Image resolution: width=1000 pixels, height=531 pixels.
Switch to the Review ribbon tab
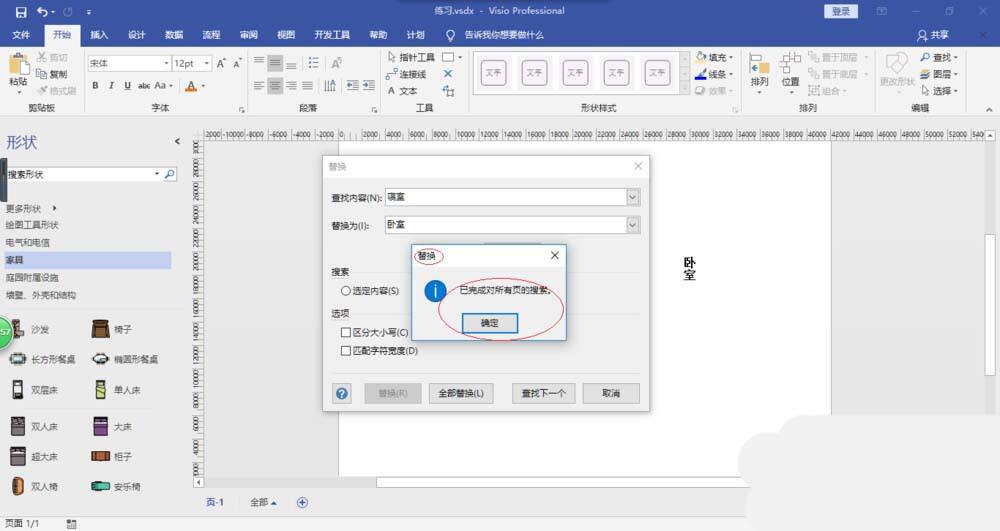pyautogui.click(x=249, y=35)
